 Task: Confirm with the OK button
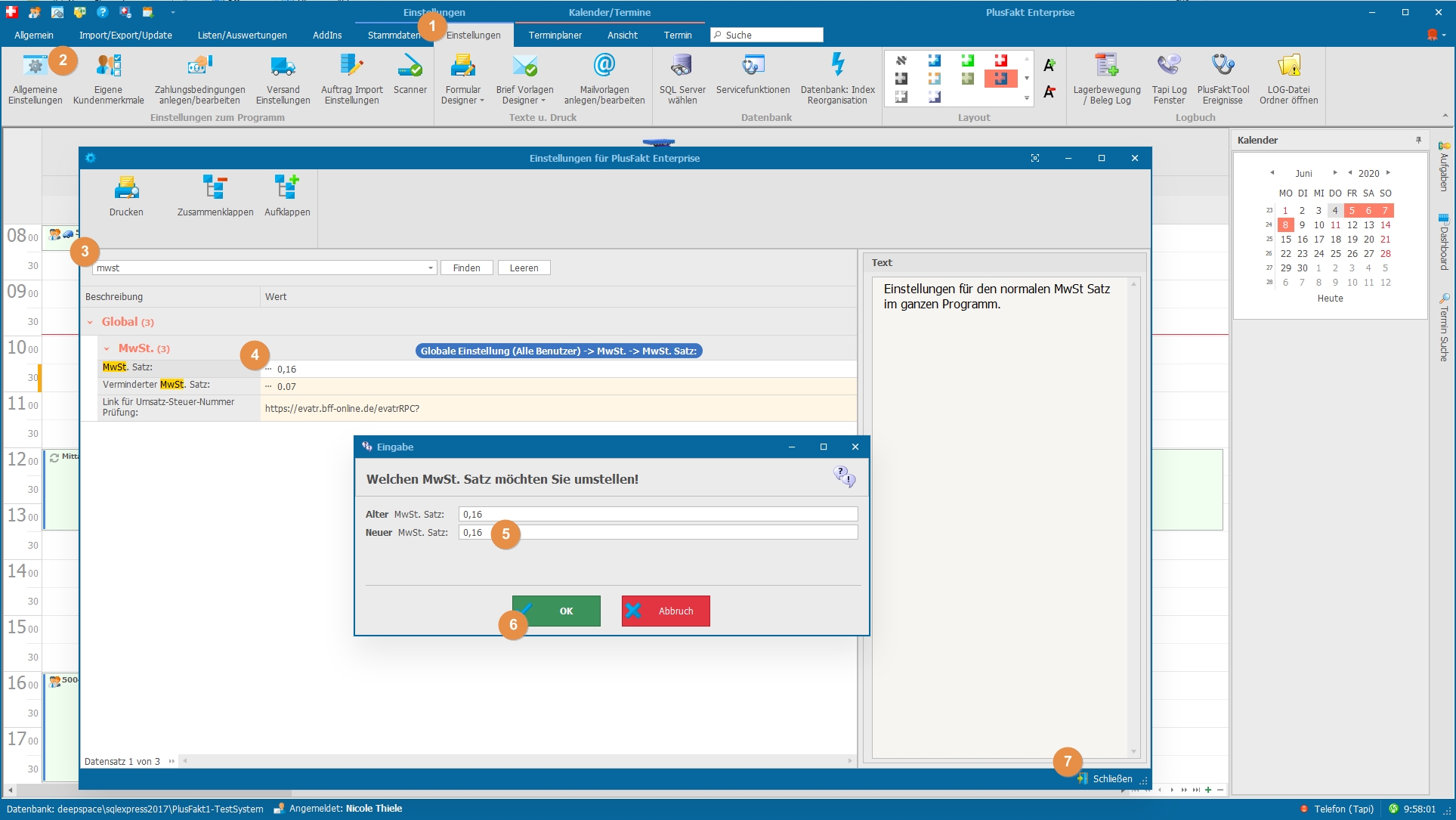[556, 611]
